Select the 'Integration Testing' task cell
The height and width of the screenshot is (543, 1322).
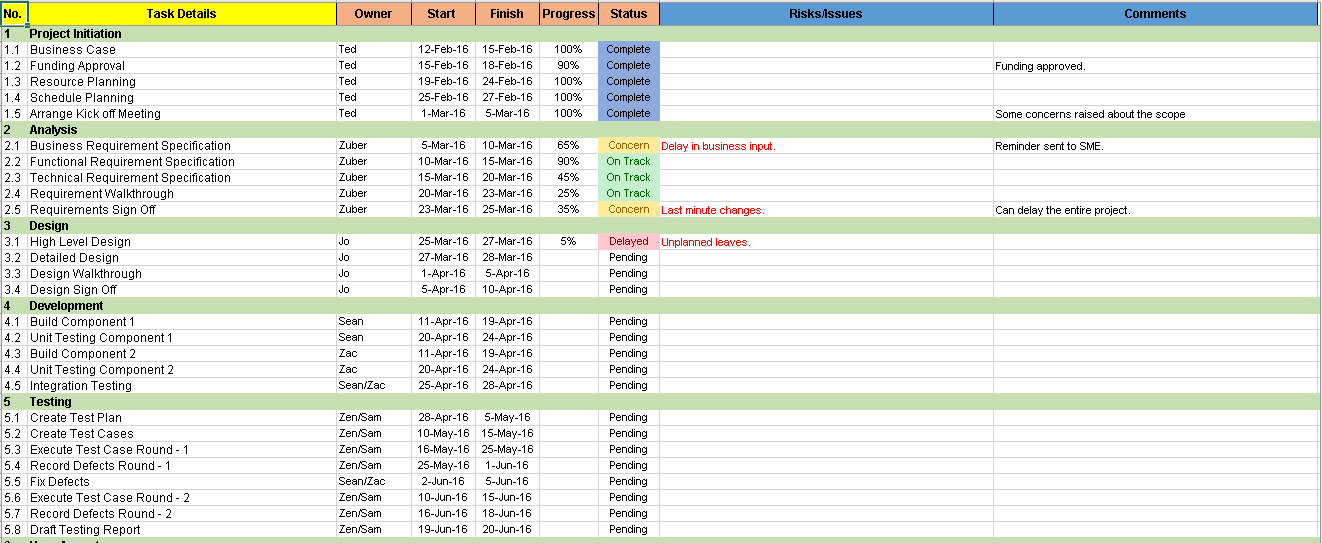(x=182, y=385)
